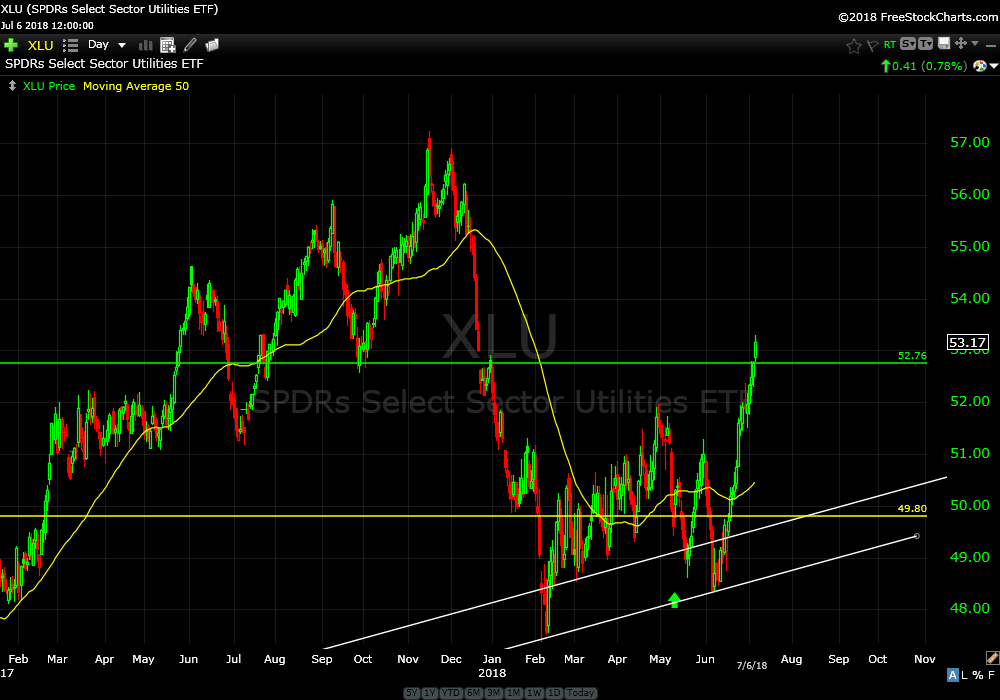Click the flag icon to mark symbol
This screenshot has height=700, width=1000.
(x=871, y=45)
